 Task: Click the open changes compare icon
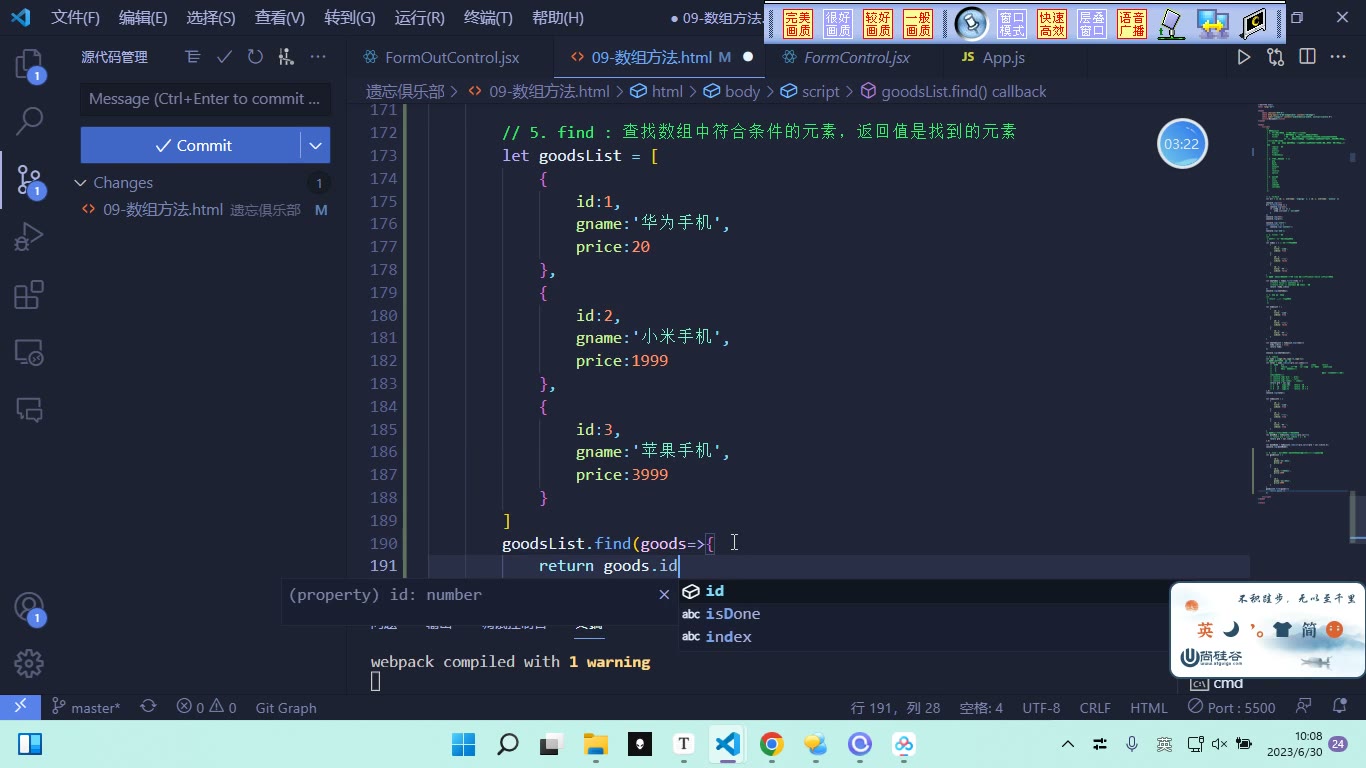point(1275,57)
